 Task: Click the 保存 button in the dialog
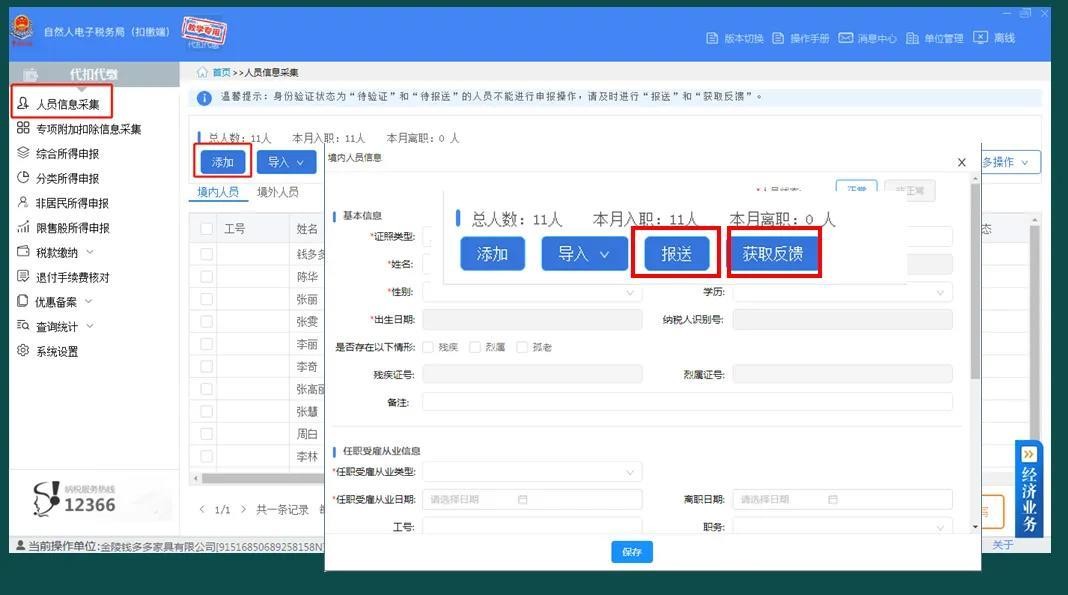coord(632,552)
